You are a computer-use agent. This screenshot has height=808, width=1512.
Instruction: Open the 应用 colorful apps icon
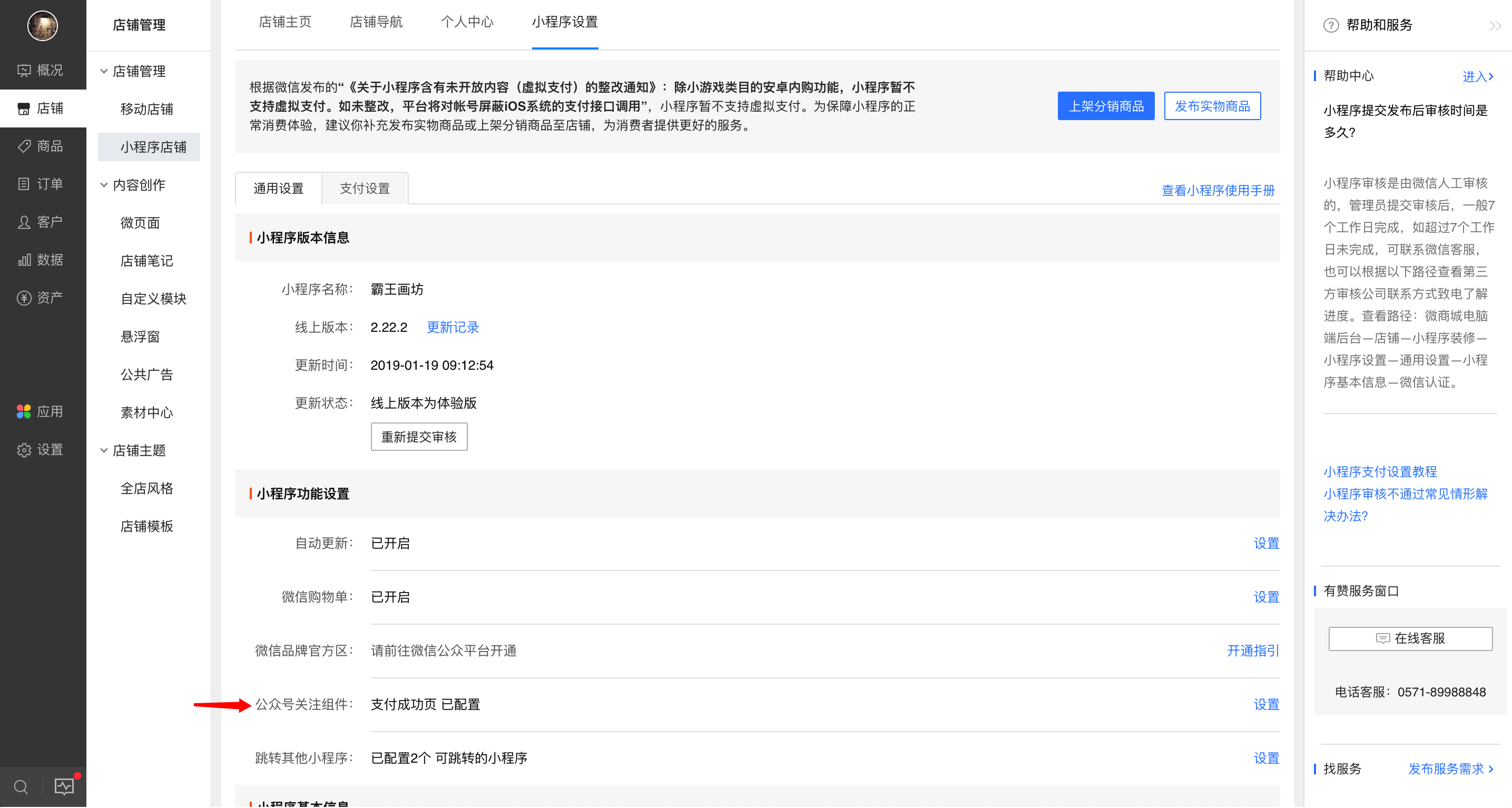(x=24, y=412)
